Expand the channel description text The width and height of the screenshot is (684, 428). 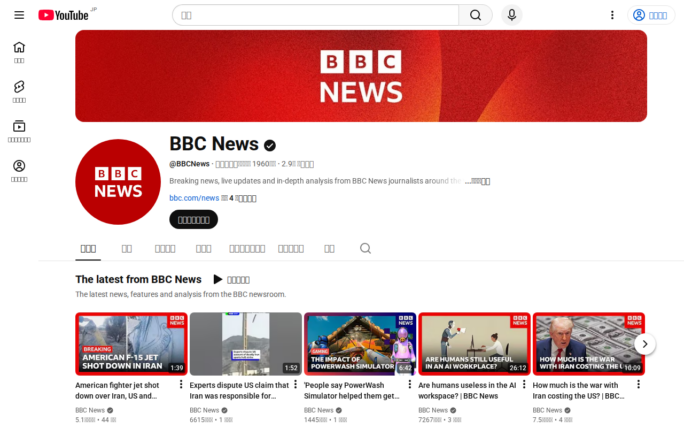[x=479, y=182]
